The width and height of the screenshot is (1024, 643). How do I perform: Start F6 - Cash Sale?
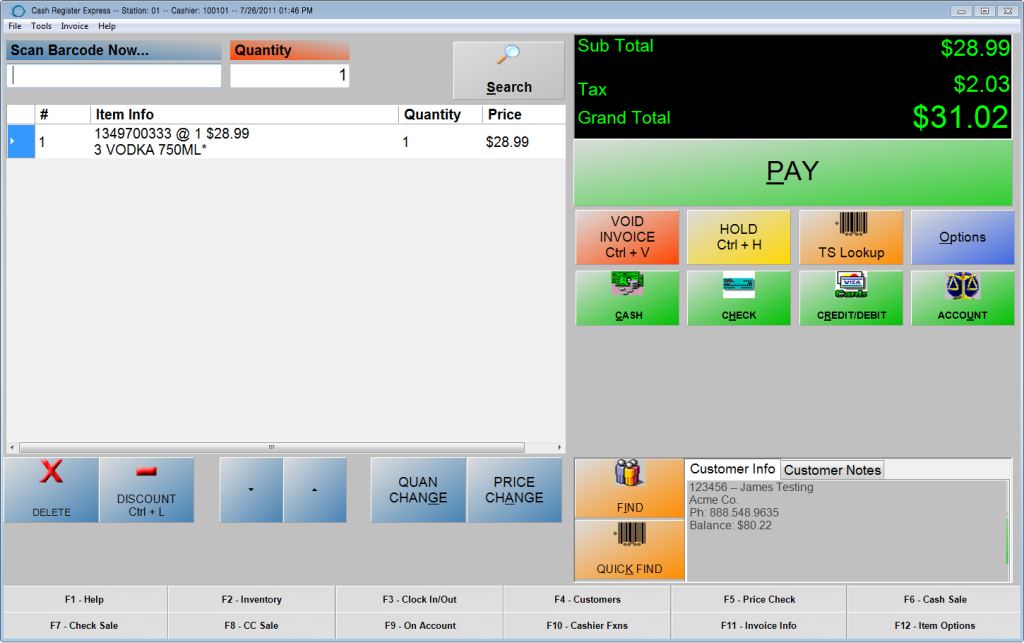(935, 599)
